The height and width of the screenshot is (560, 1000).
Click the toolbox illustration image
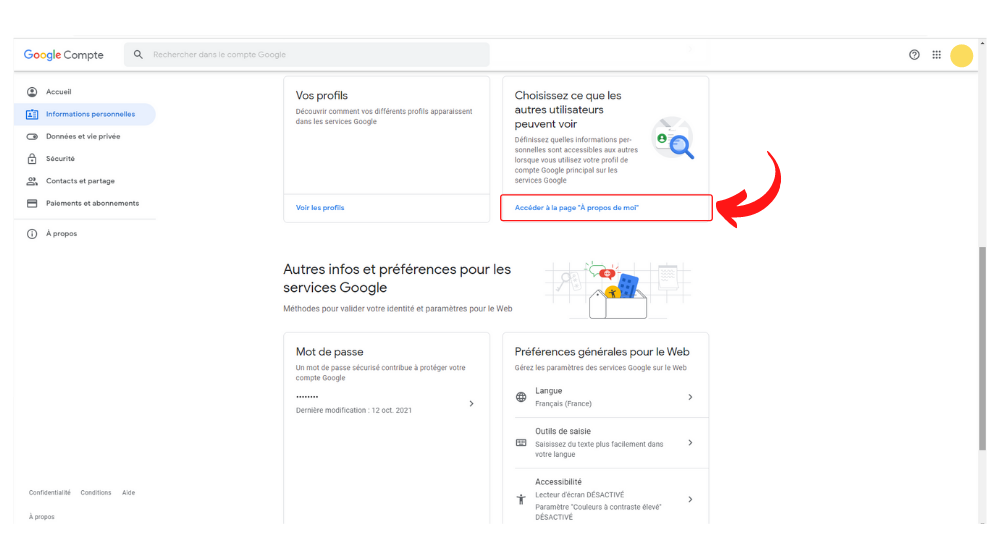(617, 290)
